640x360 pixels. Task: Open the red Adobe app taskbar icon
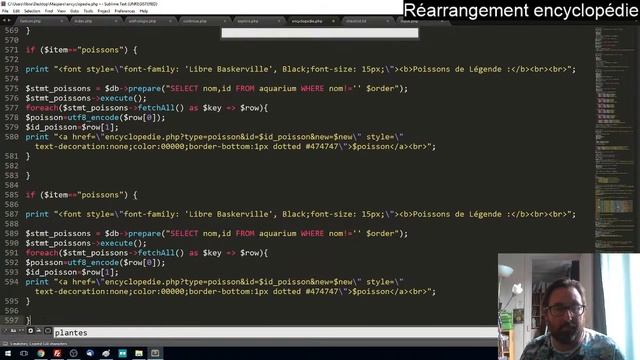(57, 353)
